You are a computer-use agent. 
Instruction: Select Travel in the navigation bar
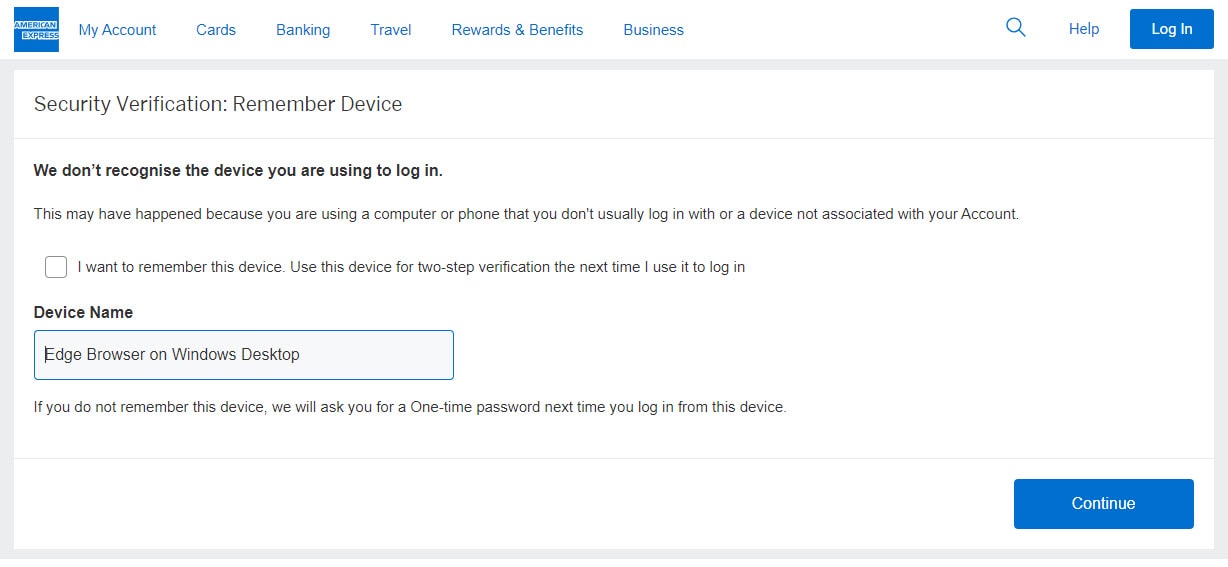[391, 30]
